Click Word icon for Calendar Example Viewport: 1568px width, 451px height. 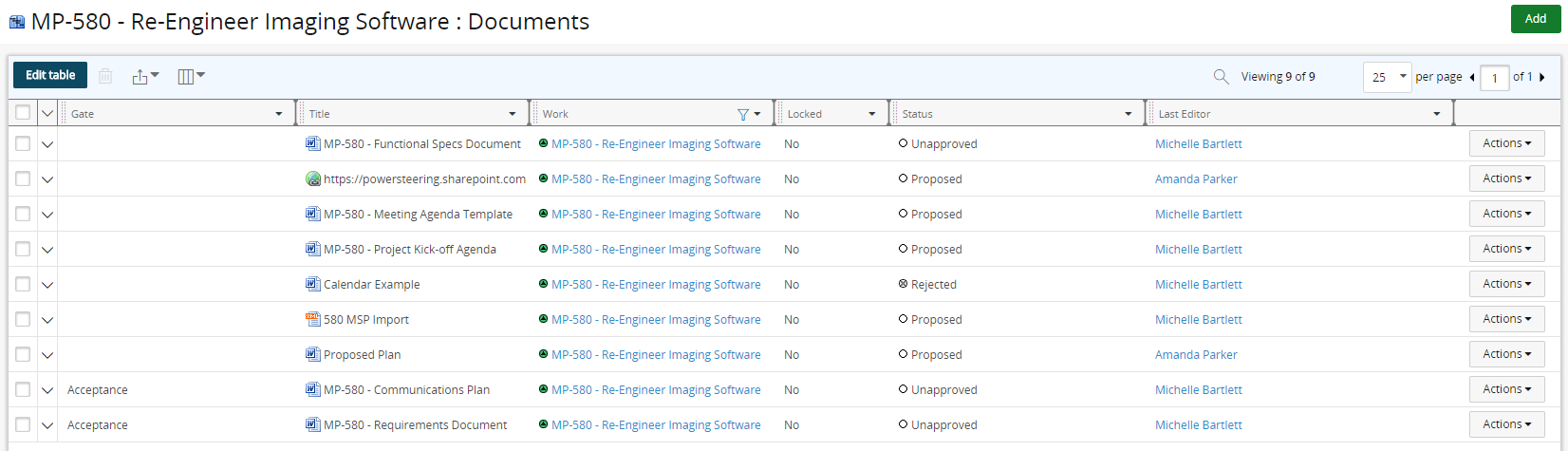click(x=312, y=285)
